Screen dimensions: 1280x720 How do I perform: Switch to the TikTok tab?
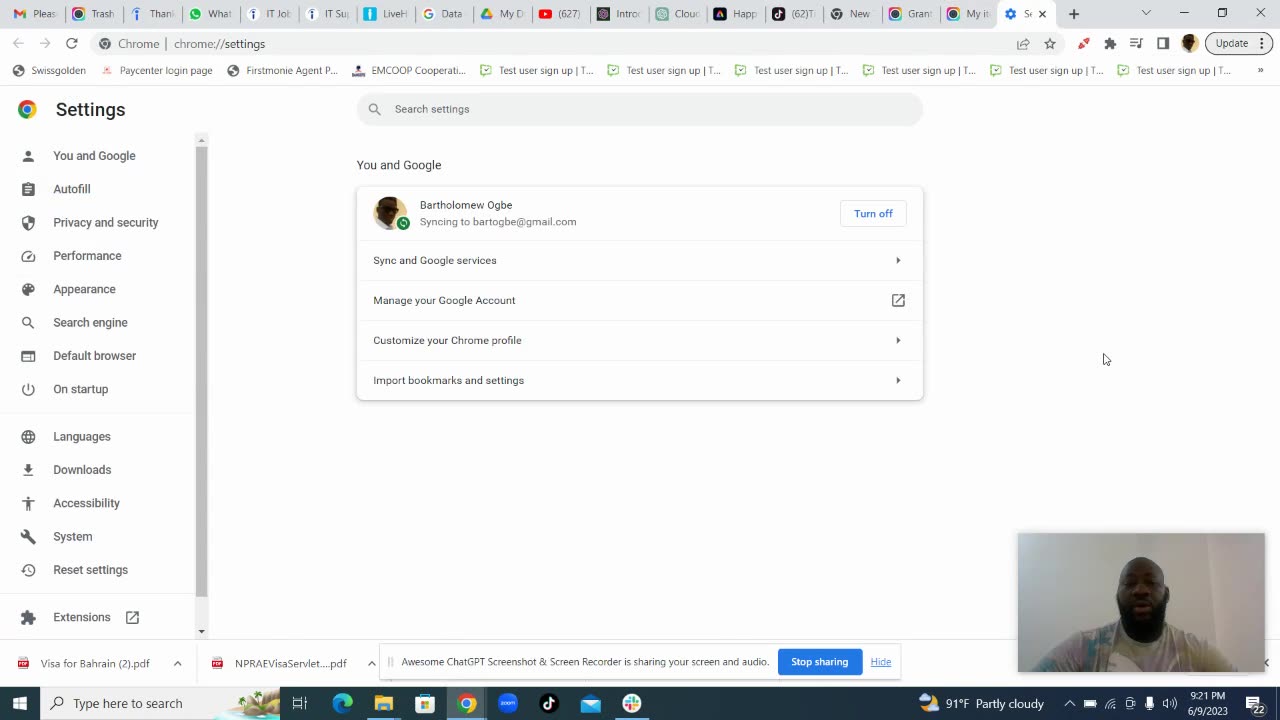coord(793,14)
